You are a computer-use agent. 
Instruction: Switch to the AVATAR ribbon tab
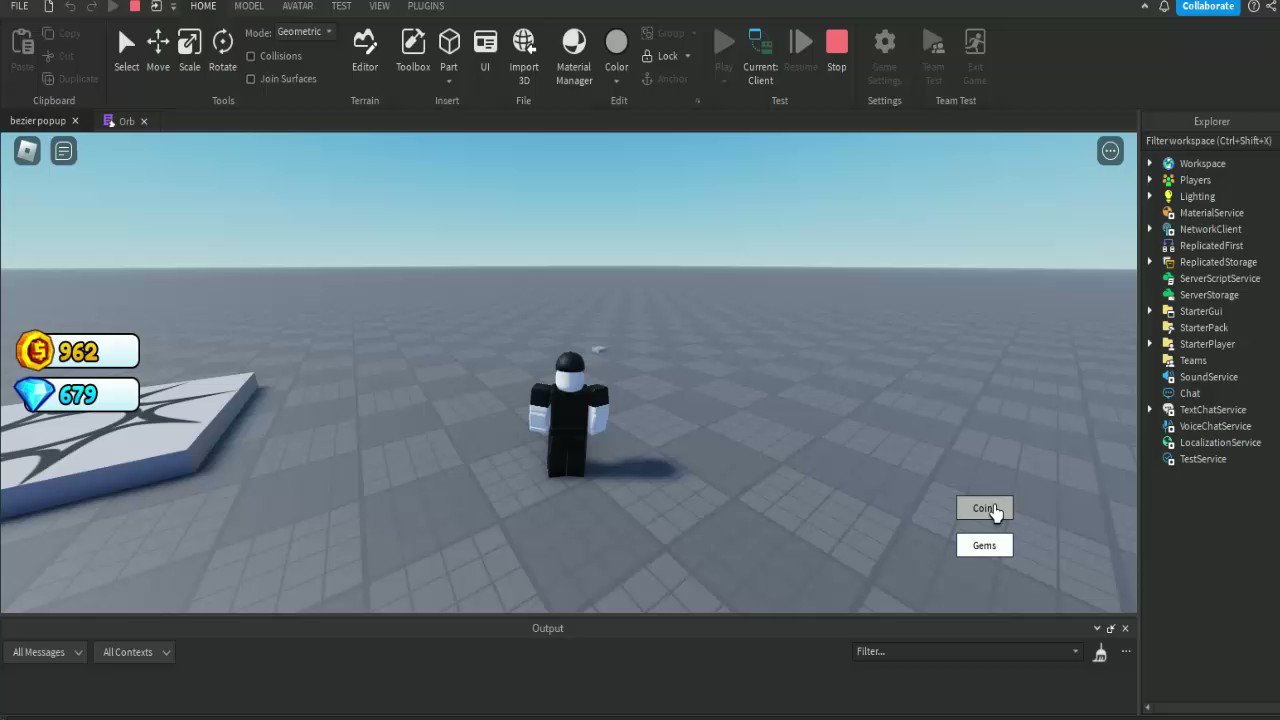pyautogui.click(x=298, y=6)
